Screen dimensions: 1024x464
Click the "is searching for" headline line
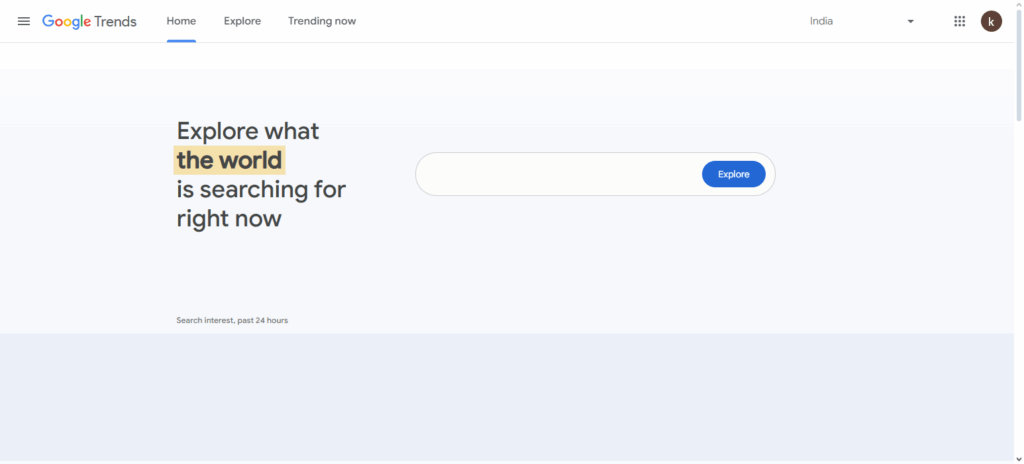click(x=261, y=189)
